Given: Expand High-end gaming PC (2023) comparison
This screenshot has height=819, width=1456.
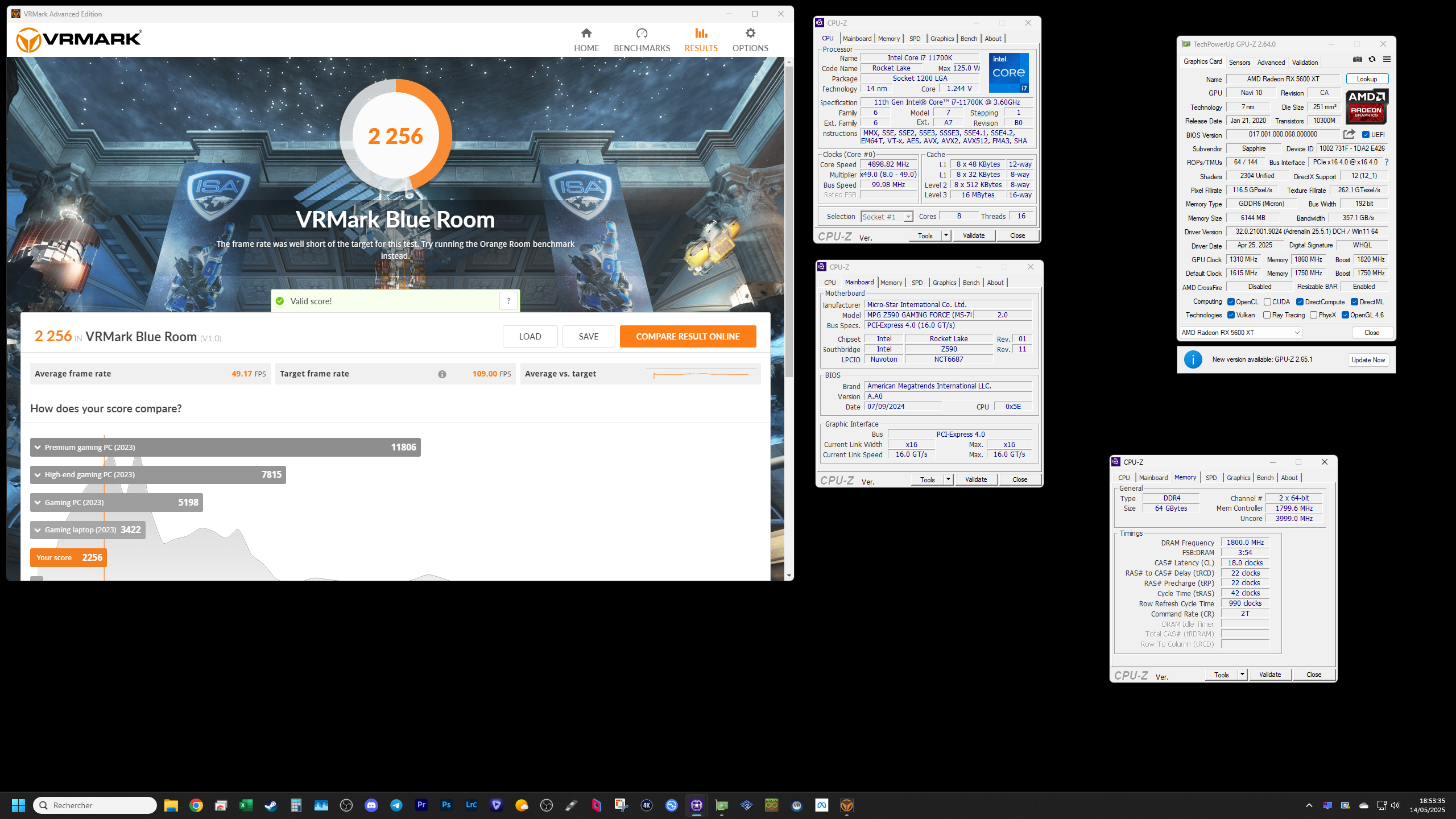Looking at the screenshot, I should pyautogui.click(x=158, y=475).
